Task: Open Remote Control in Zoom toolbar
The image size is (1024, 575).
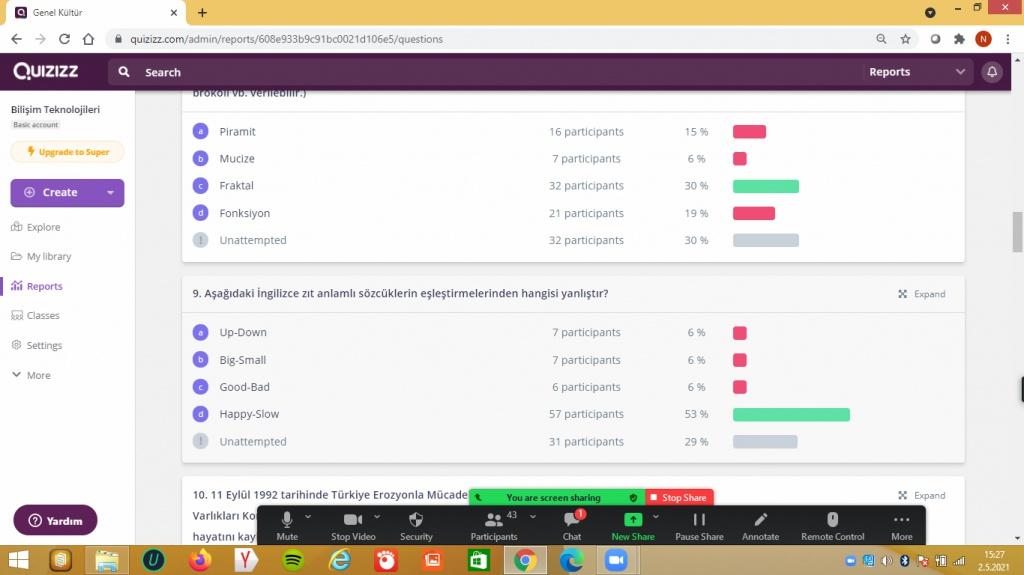Action: tap(832, 520)
